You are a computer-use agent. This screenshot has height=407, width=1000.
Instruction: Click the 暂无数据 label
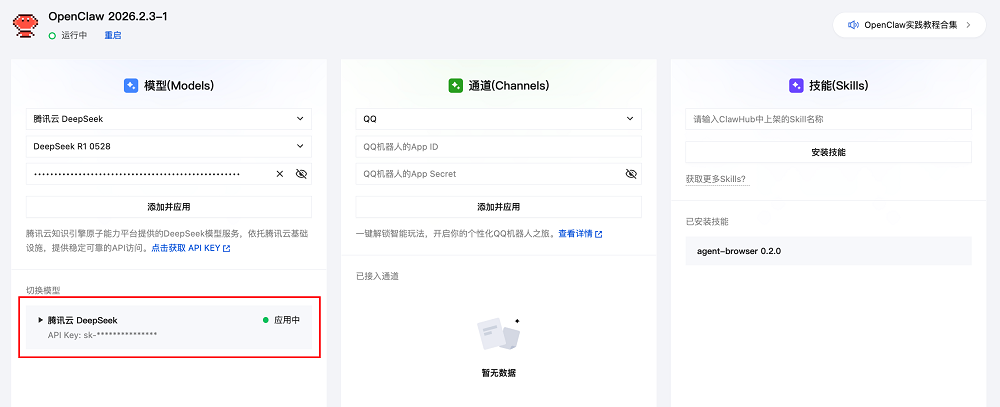click(499, 373)
